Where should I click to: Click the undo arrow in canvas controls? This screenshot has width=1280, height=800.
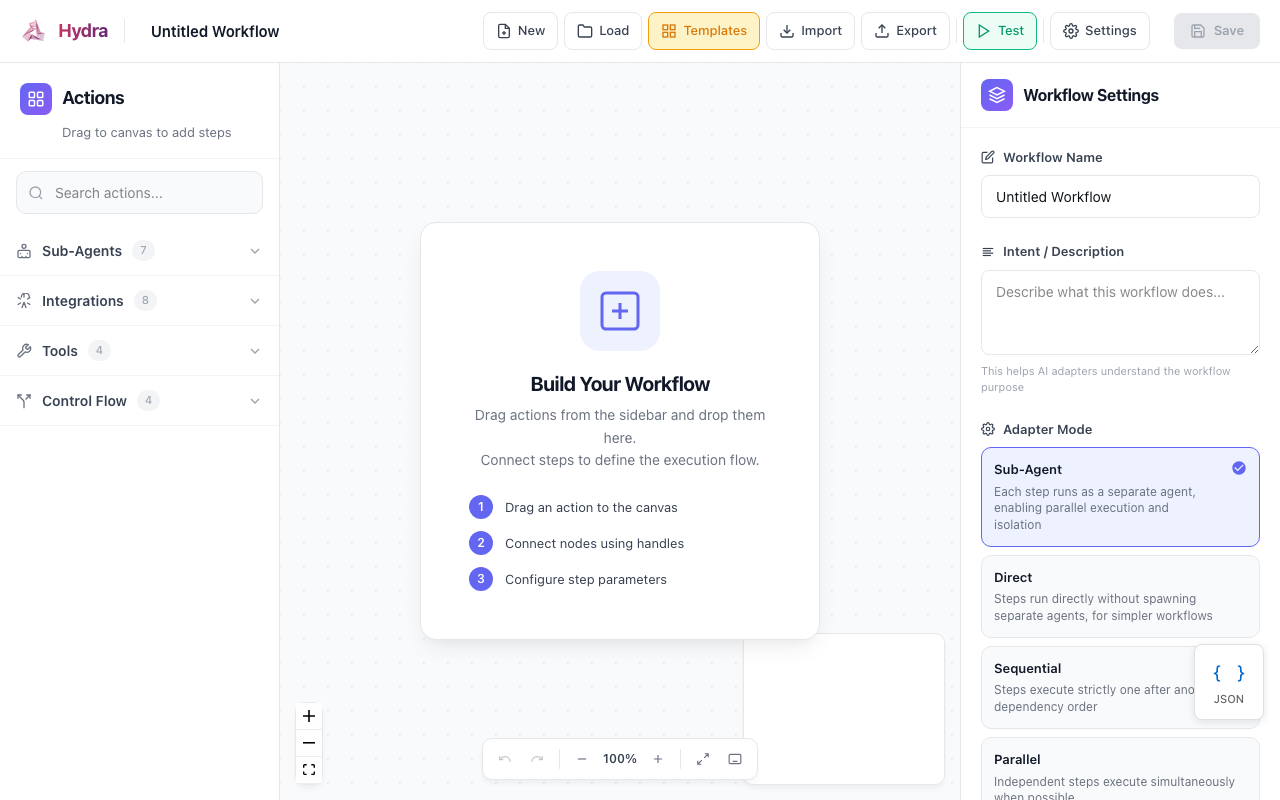[505, 759]
